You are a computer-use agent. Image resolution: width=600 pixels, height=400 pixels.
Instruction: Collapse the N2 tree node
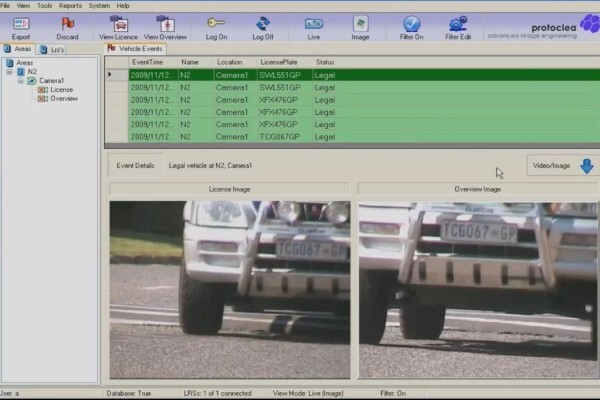pyautogui.click(x=9, y=72)
